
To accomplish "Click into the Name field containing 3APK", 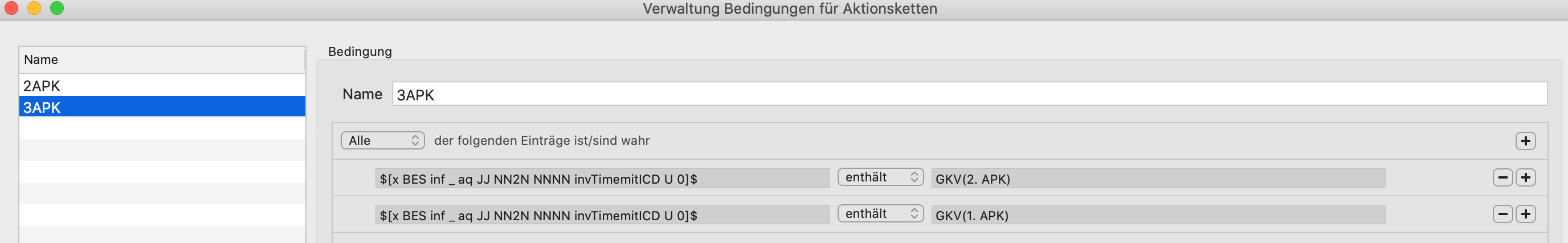I will point(970,94).
